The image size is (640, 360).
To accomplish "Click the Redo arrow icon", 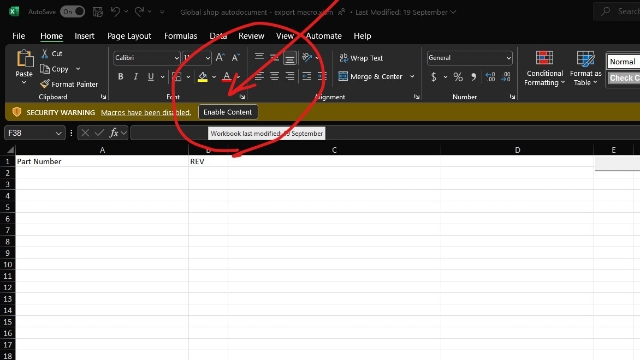I will tap(139, 12).
